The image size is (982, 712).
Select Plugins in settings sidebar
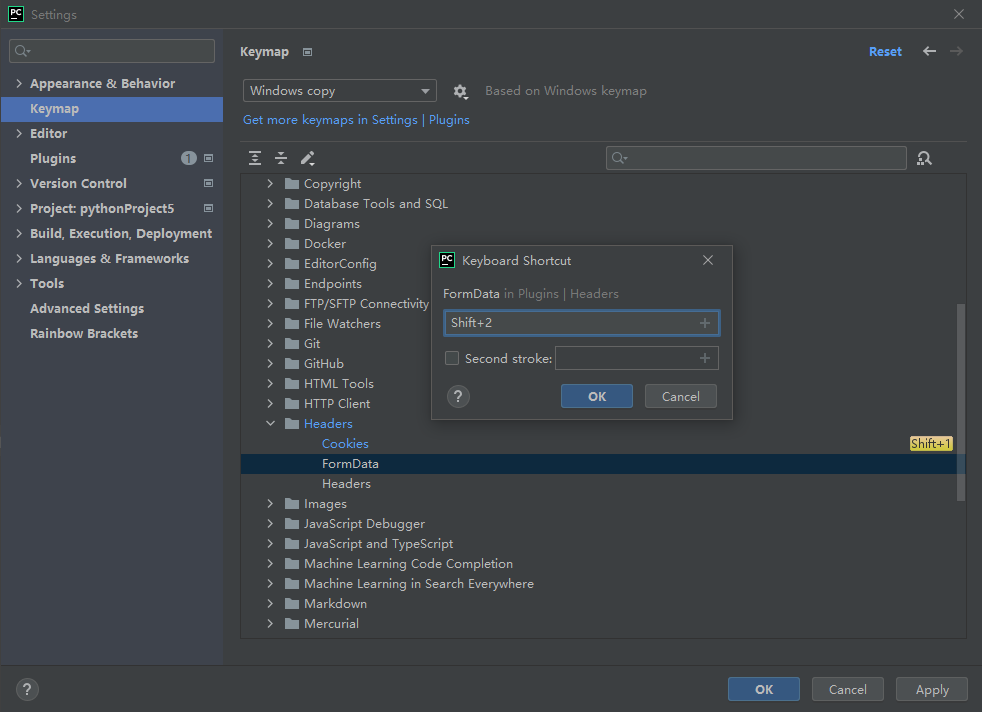point(53,158)
